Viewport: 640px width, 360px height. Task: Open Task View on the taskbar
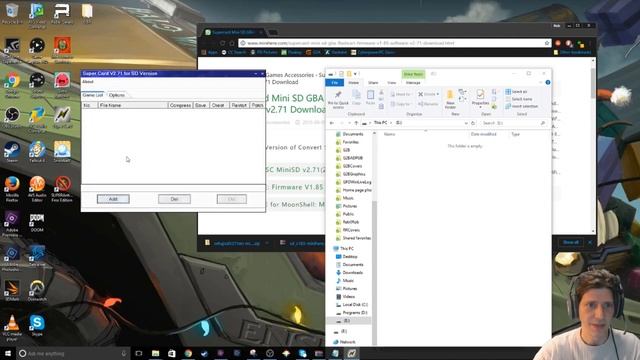pyautogui.click(x=139, y=353)
